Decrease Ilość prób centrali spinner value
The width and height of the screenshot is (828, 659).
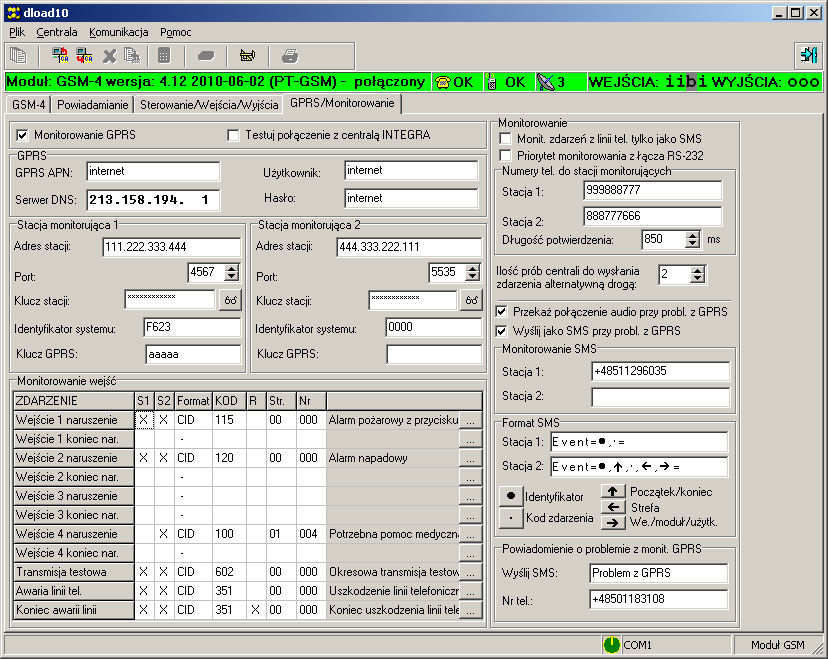pyautogui.click(x=698, y=279)
